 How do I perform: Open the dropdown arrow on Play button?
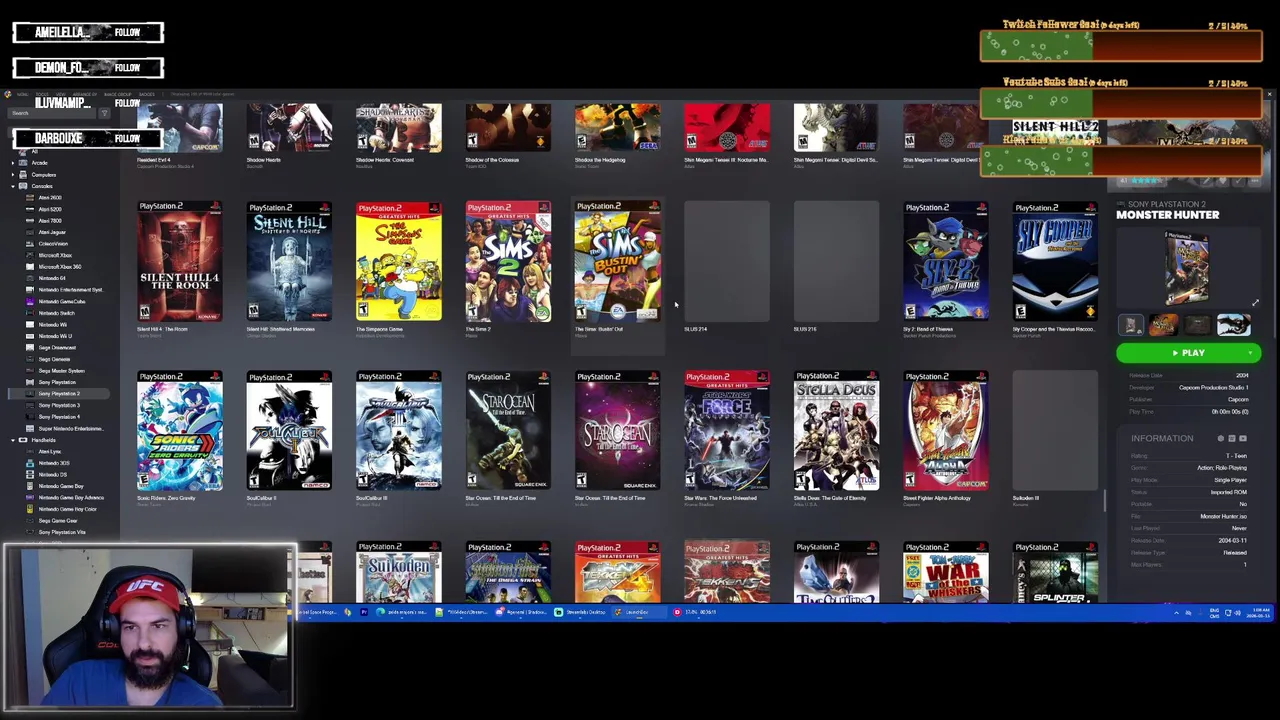(x=1250, y=353)
